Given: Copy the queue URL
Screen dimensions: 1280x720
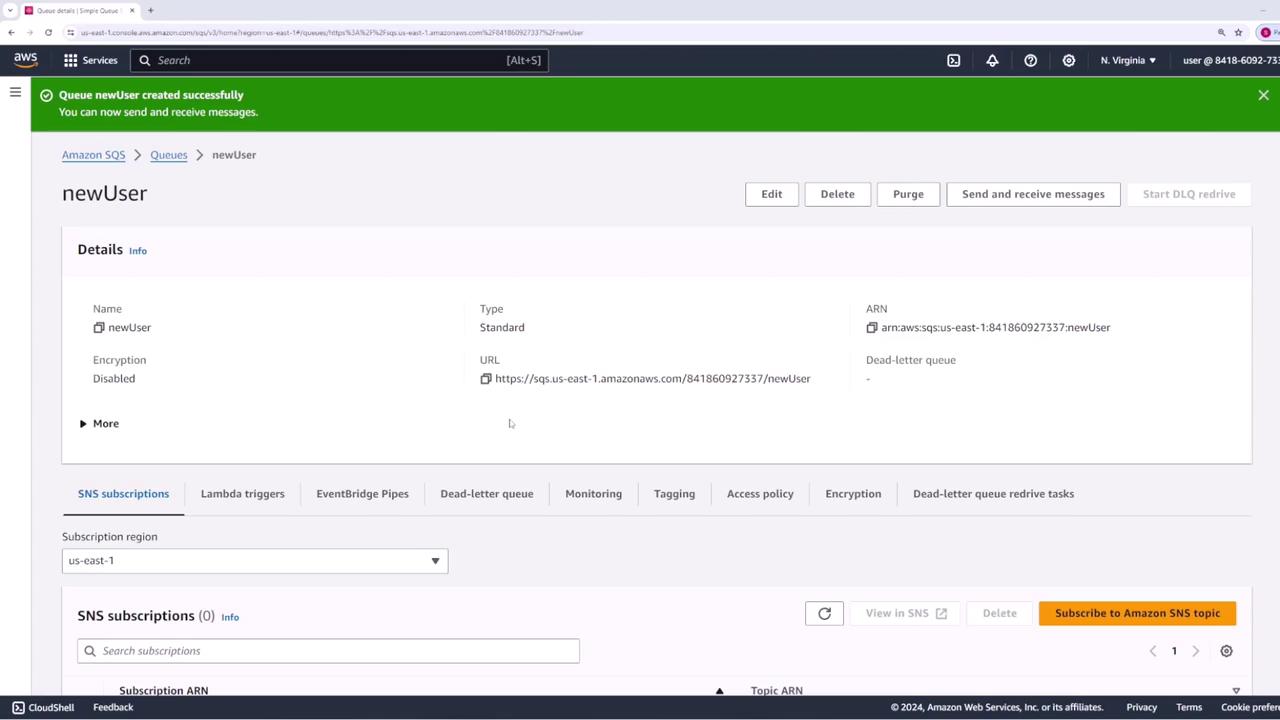Looking at the screenshot, I should pos(486,379).
